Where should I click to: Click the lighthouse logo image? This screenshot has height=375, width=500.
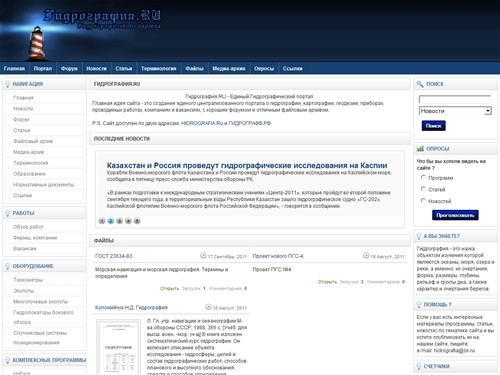38,43
